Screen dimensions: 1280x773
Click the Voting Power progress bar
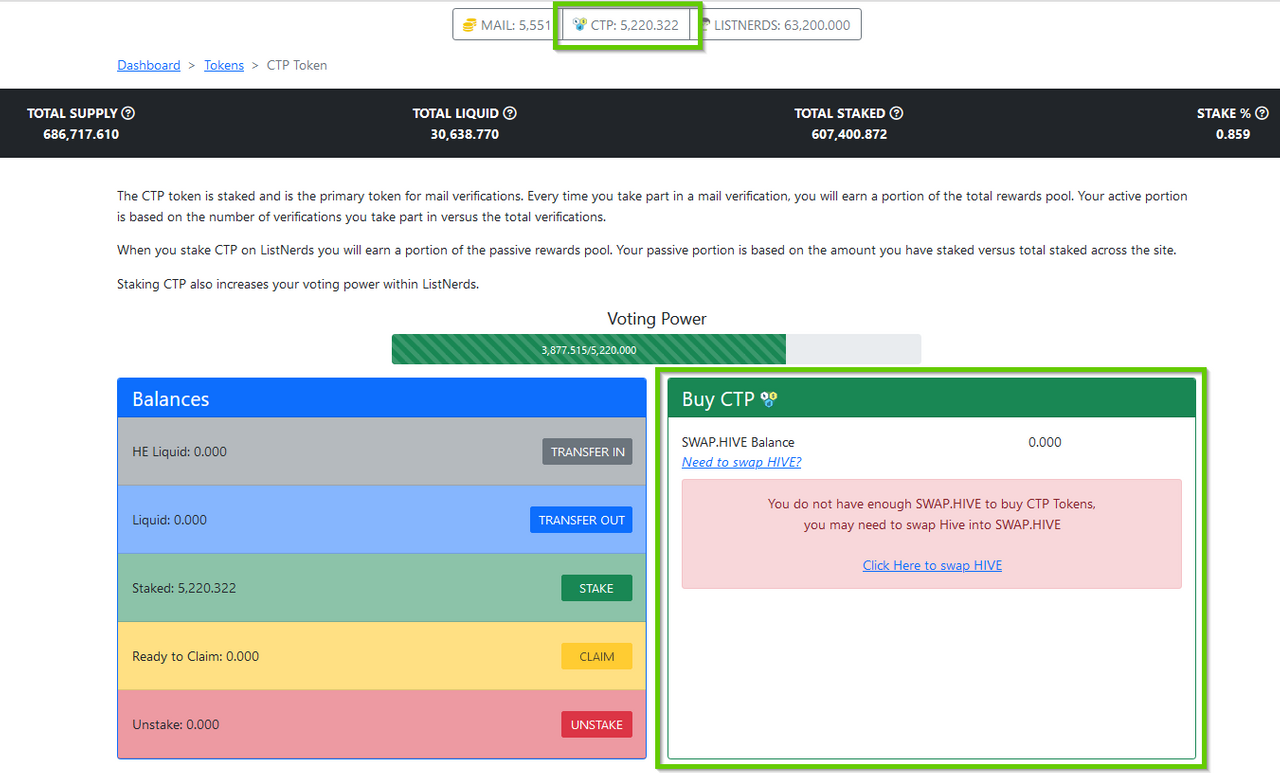pyautogui.click(x=656, y=349)
